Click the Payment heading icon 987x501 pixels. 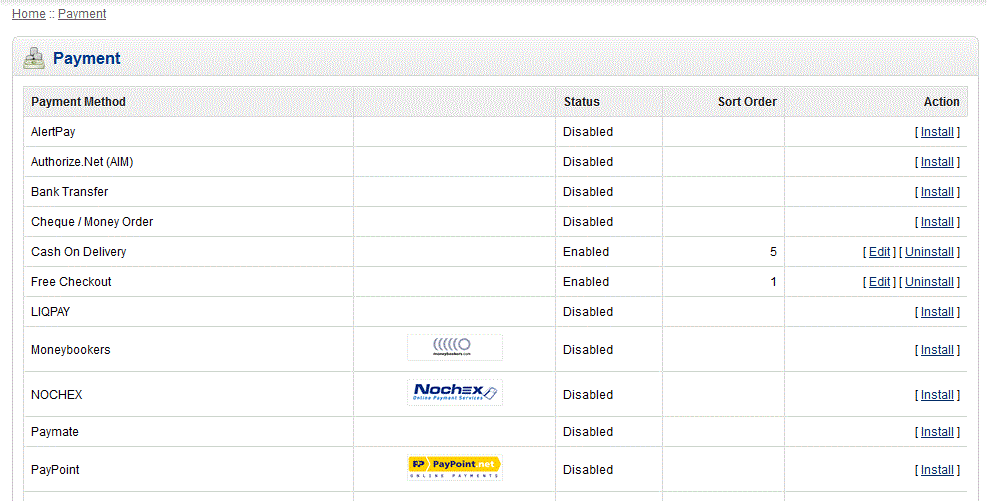click(x=34, y=58)
